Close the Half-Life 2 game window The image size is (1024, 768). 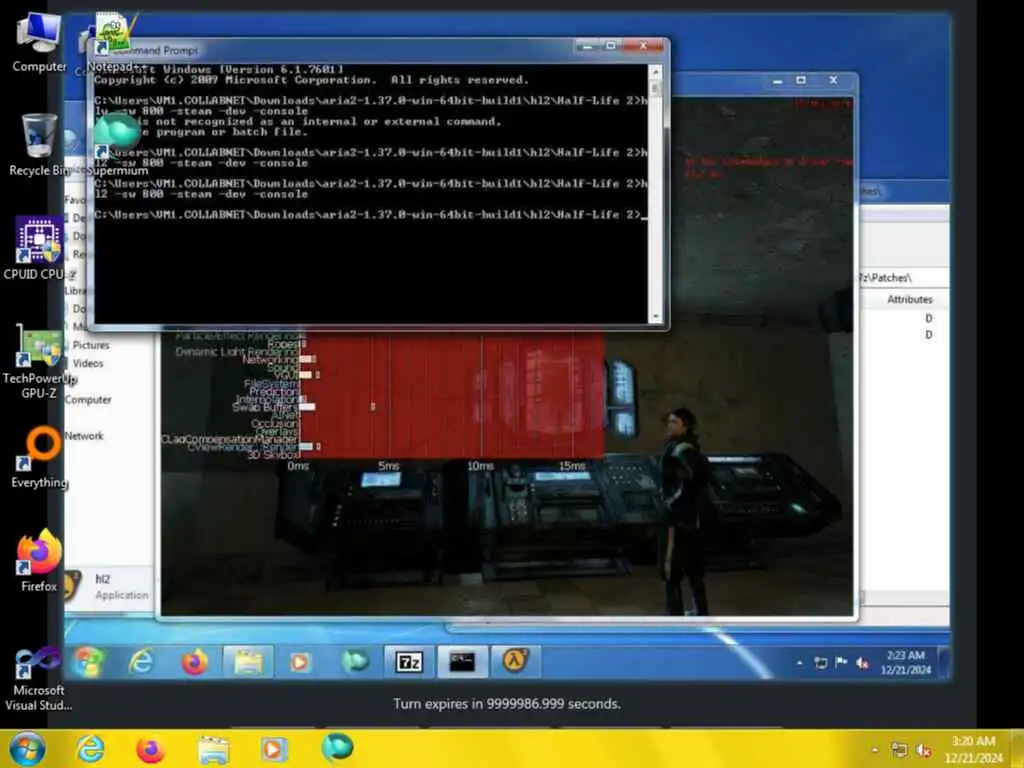[x=833, y=80]
